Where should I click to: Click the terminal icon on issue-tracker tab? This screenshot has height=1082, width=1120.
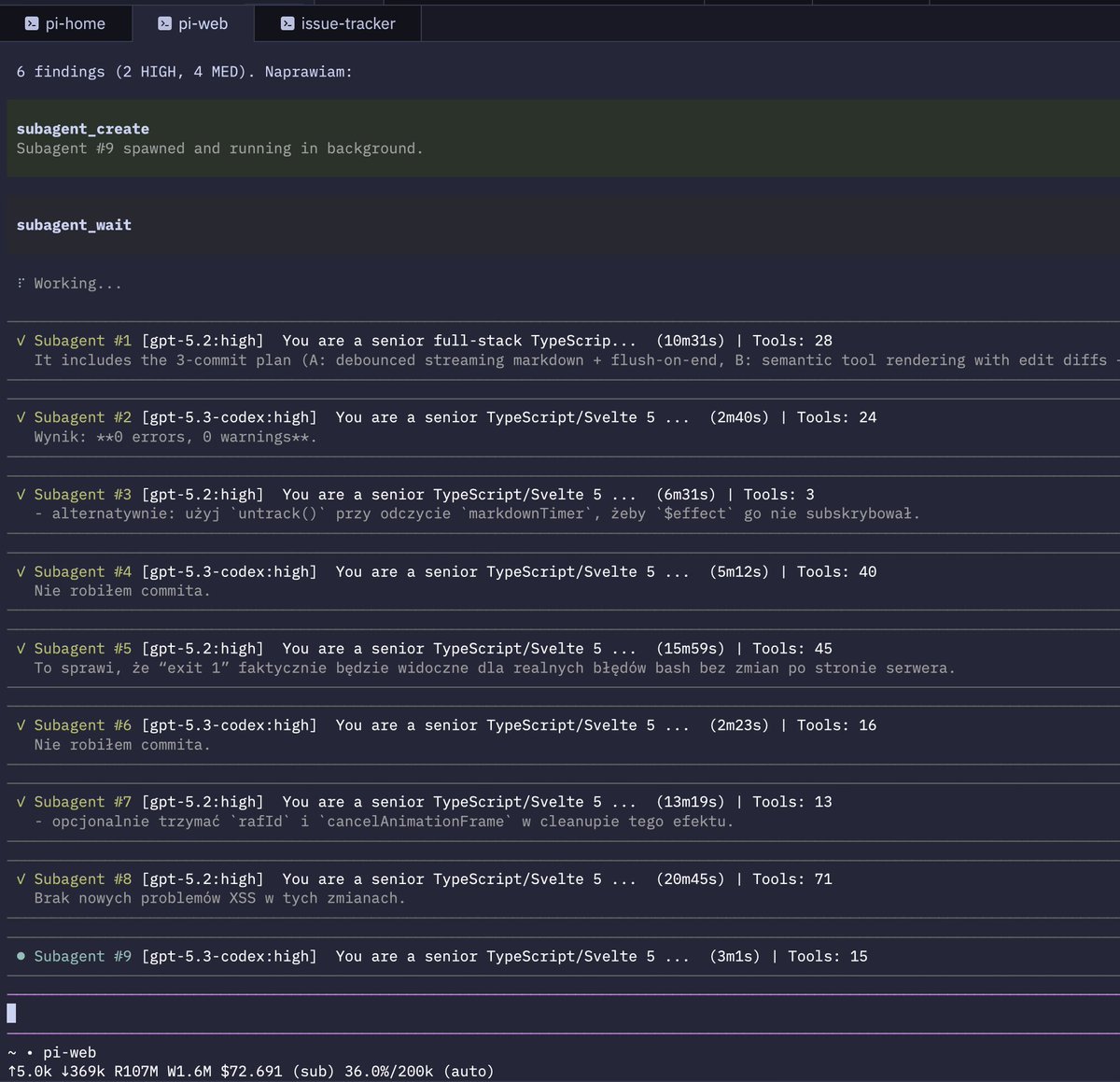287,23
